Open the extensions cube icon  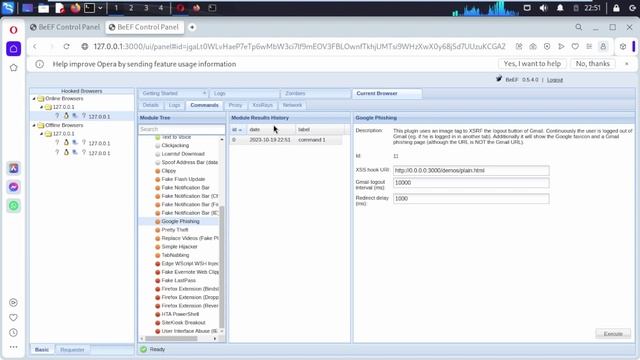623,47
